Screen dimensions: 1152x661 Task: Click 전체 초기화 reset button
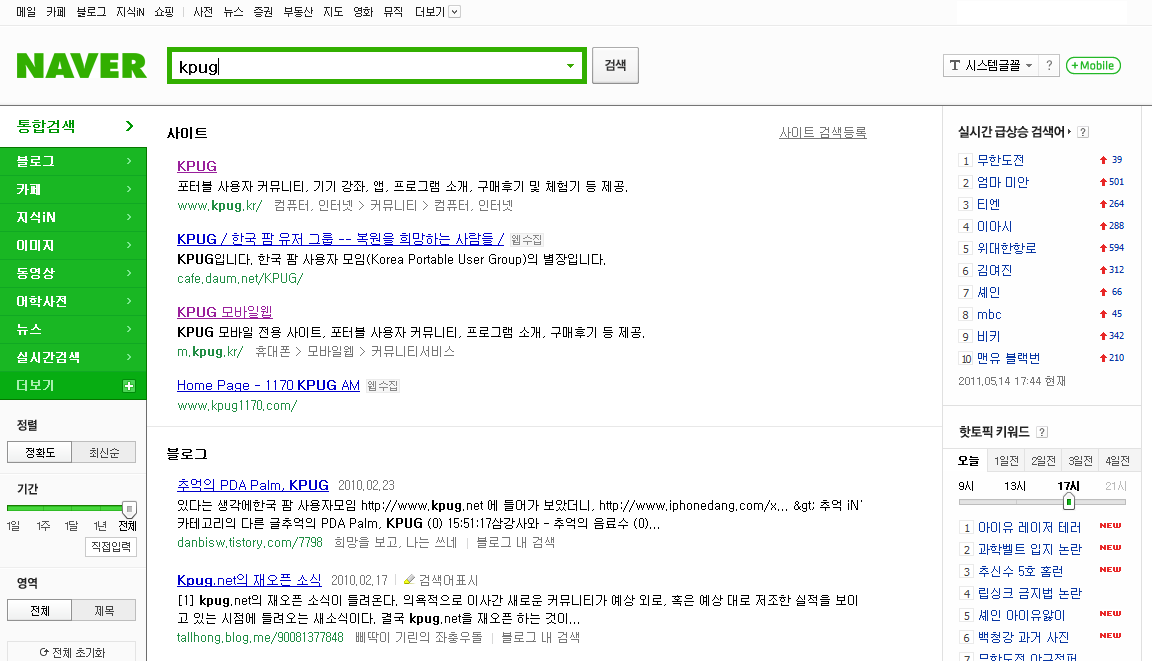[x=72, y=652]
